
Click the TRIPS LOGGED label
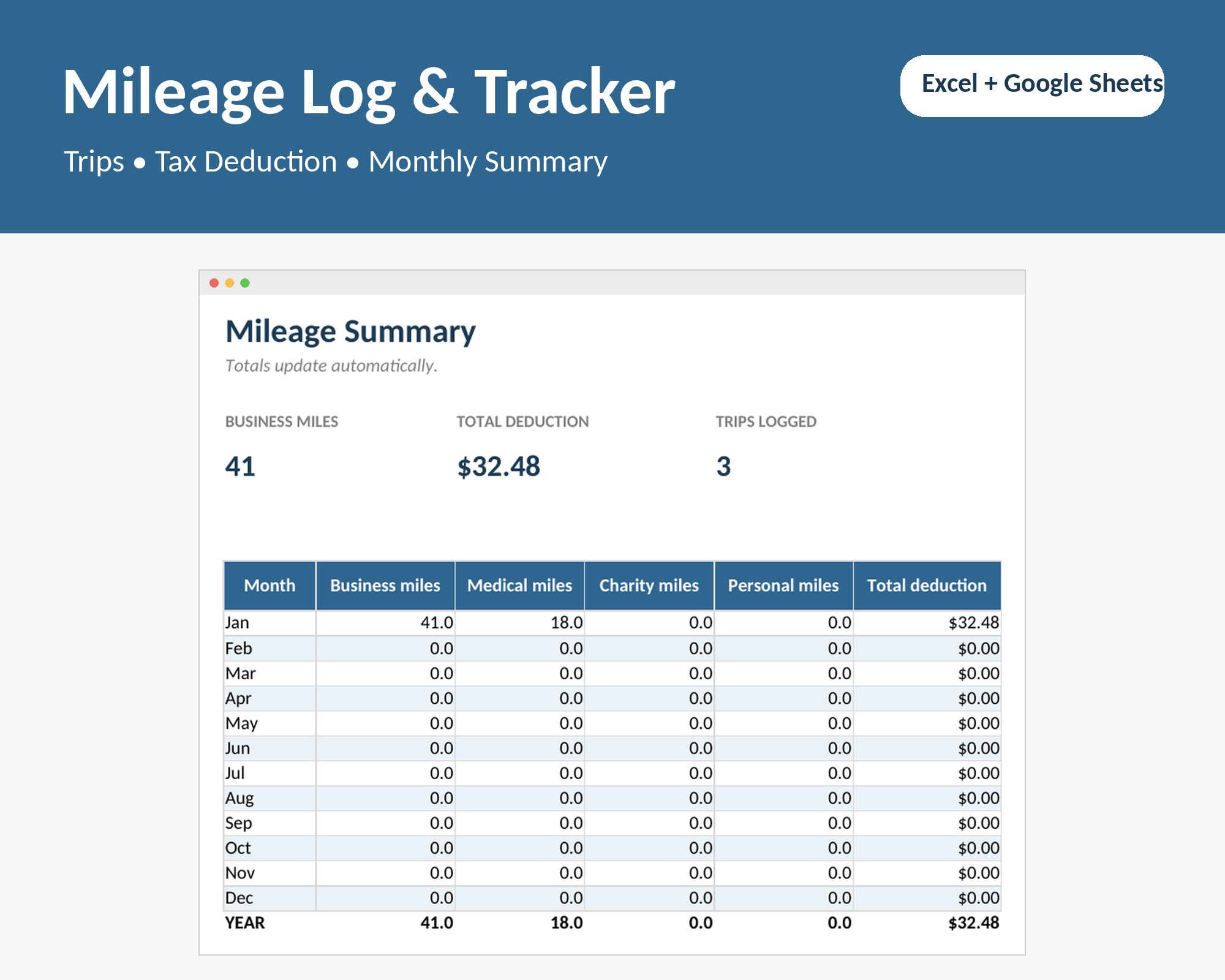click(766, 421)
